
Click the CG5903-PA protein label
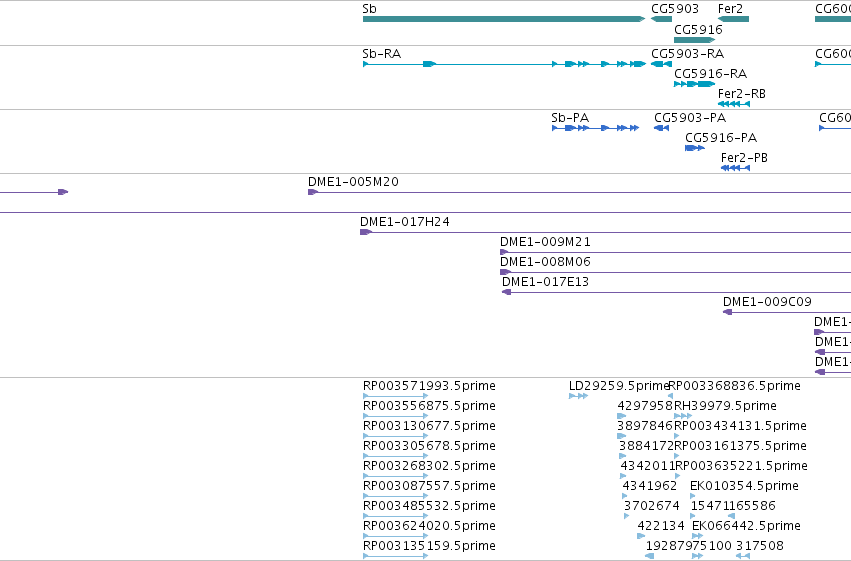click(x=690, y=118)
